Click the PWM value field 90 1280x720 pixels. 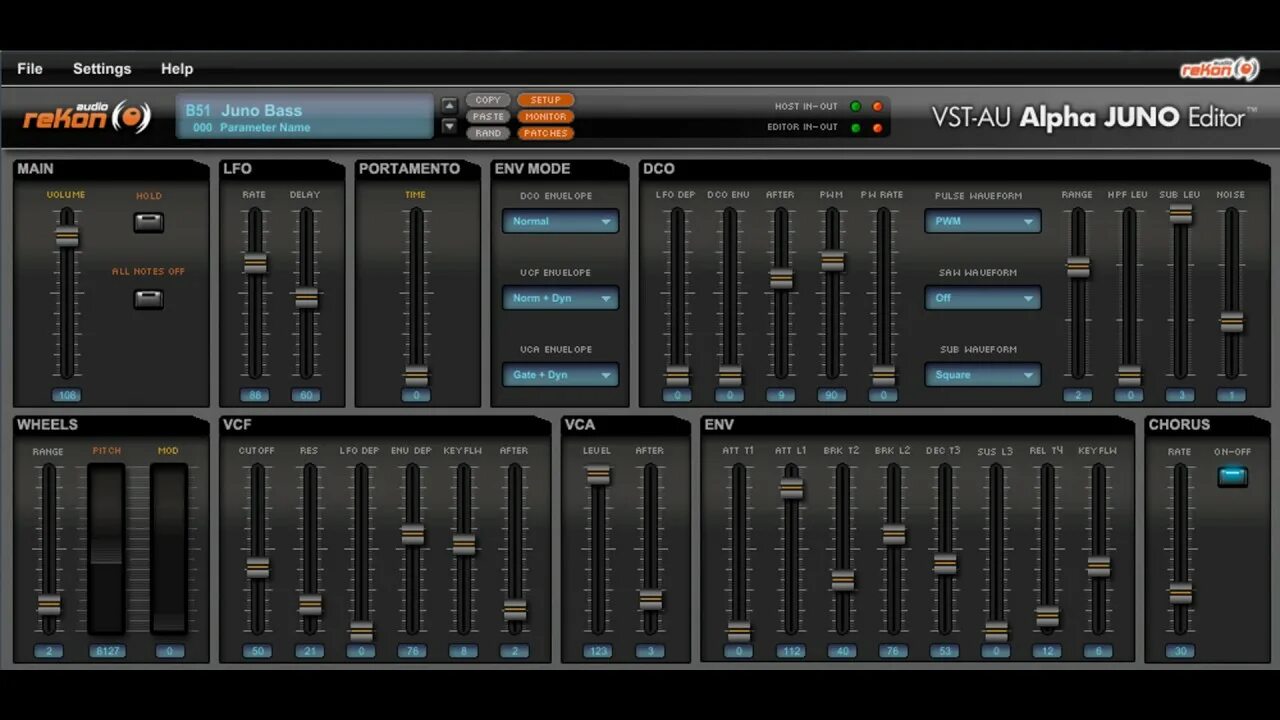point(832,395)
